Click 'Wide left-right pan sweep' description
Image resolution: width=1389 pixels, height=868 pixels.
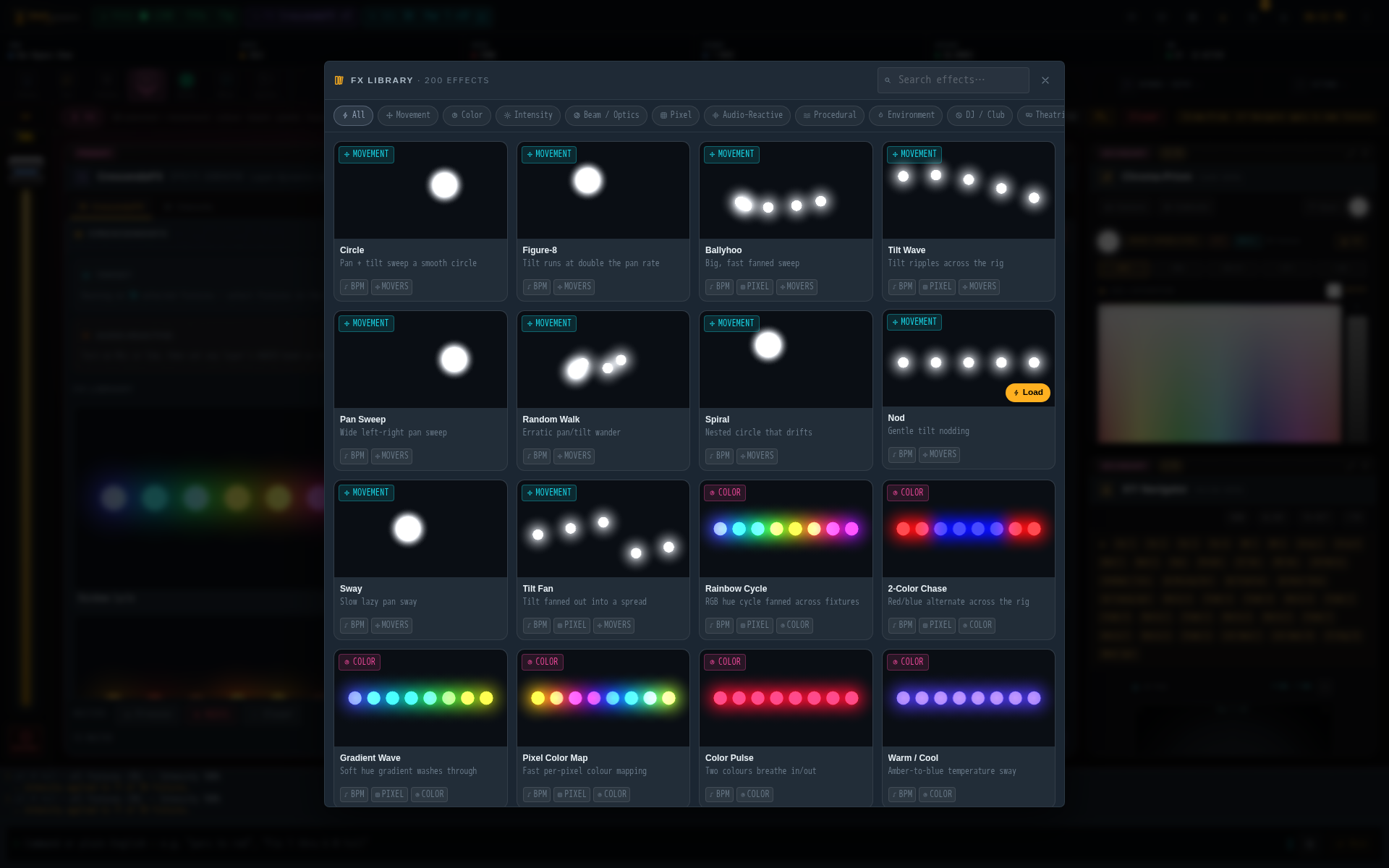394,433
